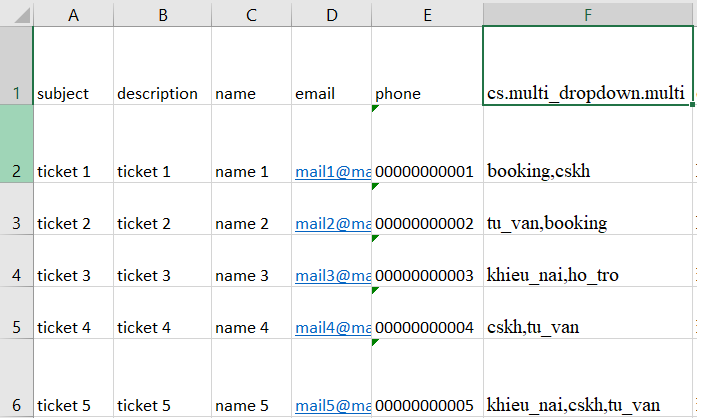Click the mail1@ email link
The width and height of the screenshot is (702, 418).
332,171
